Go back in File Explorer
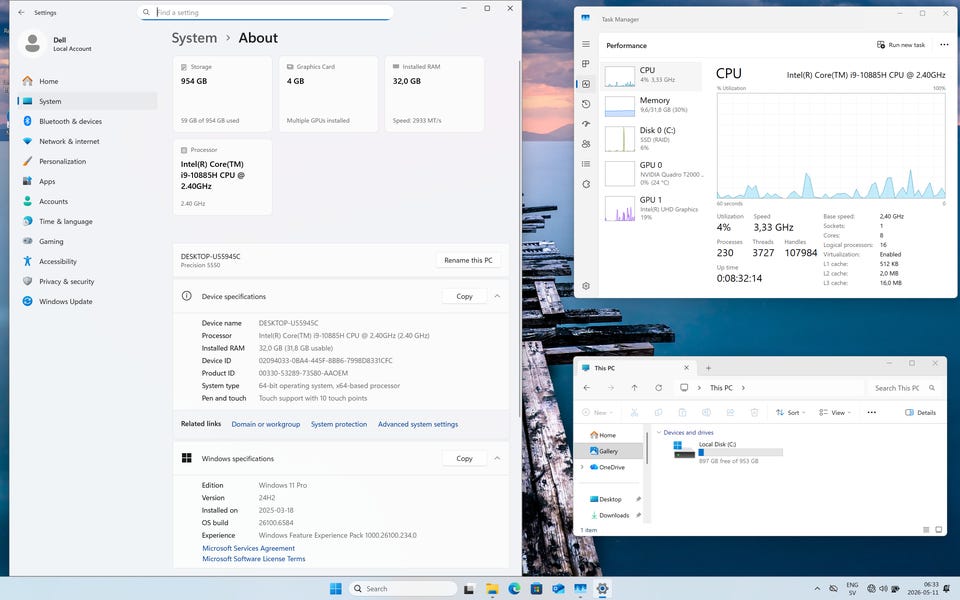The image size is (960, 600). 587,388
